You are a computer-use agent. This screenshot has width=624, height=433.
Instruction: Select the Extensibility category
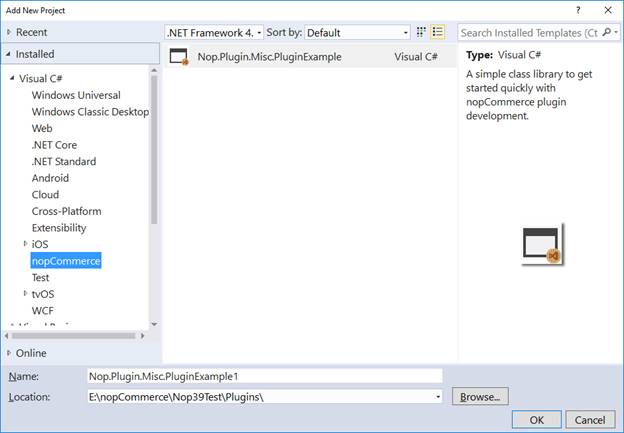[59, 228]
